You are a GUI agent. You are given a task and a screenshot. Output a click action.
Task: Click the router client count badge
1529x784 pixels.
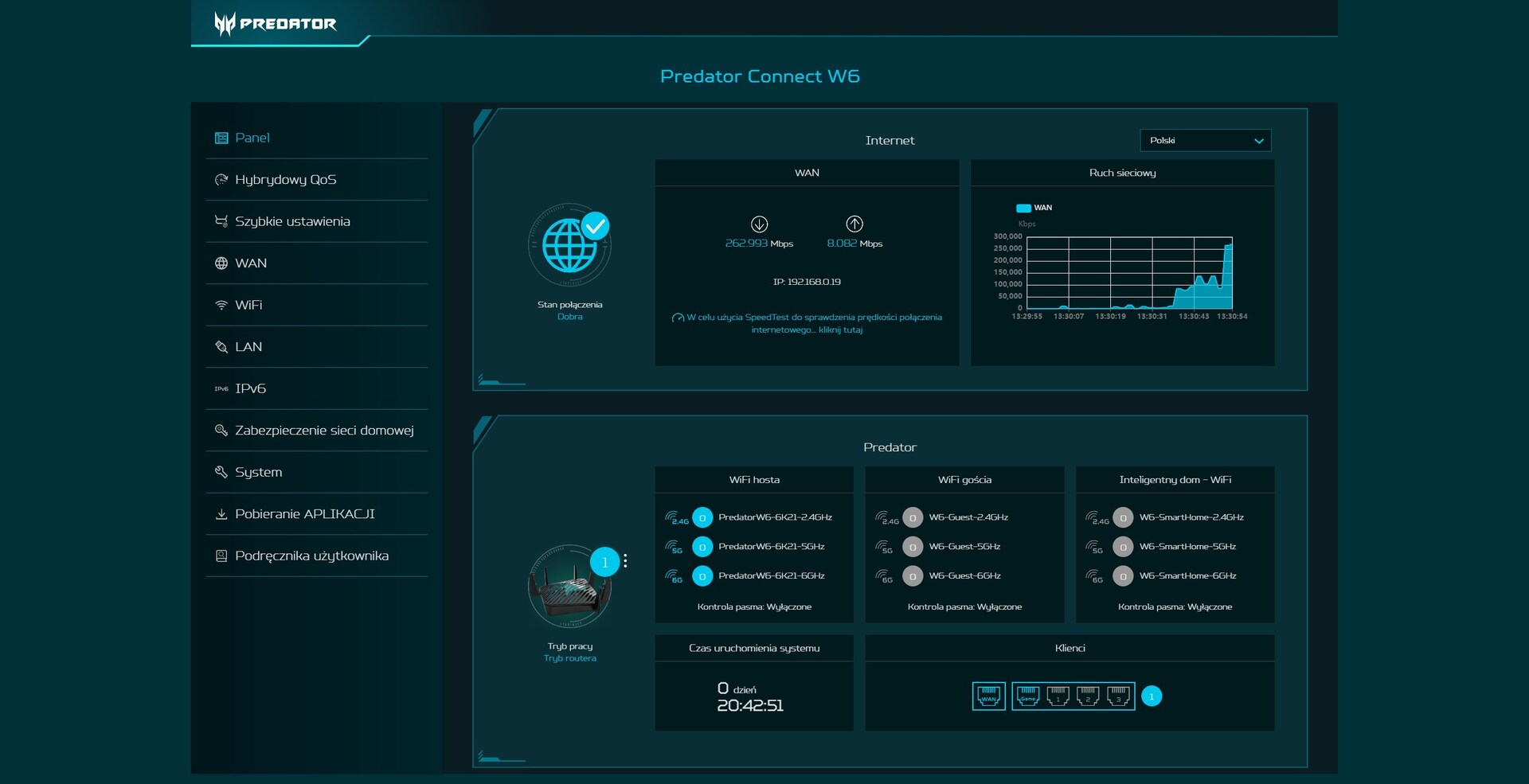click(604, 562)
